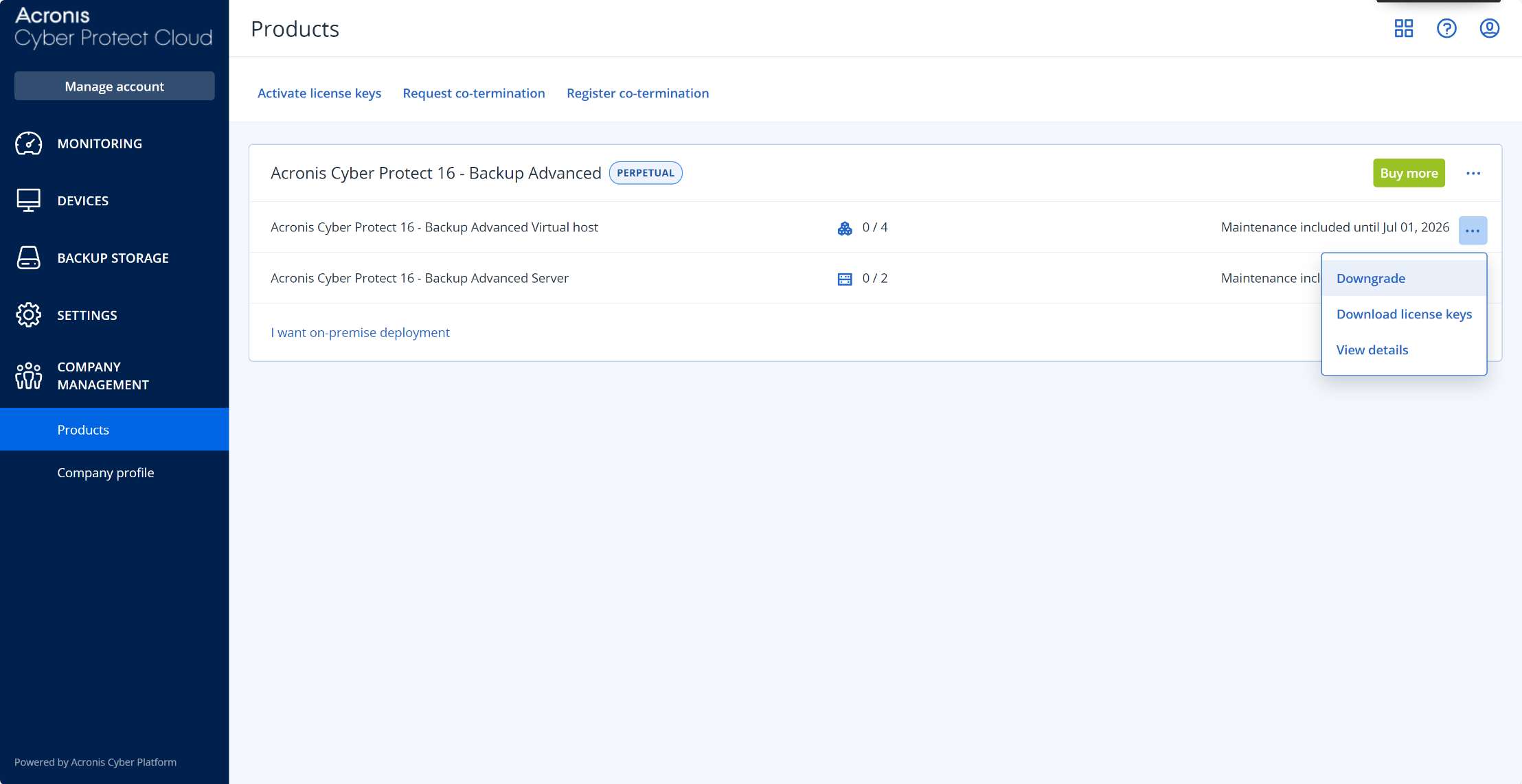Click the Buy more button
Viewport: 1522px width, 784px height.
tap(1409, 173)
